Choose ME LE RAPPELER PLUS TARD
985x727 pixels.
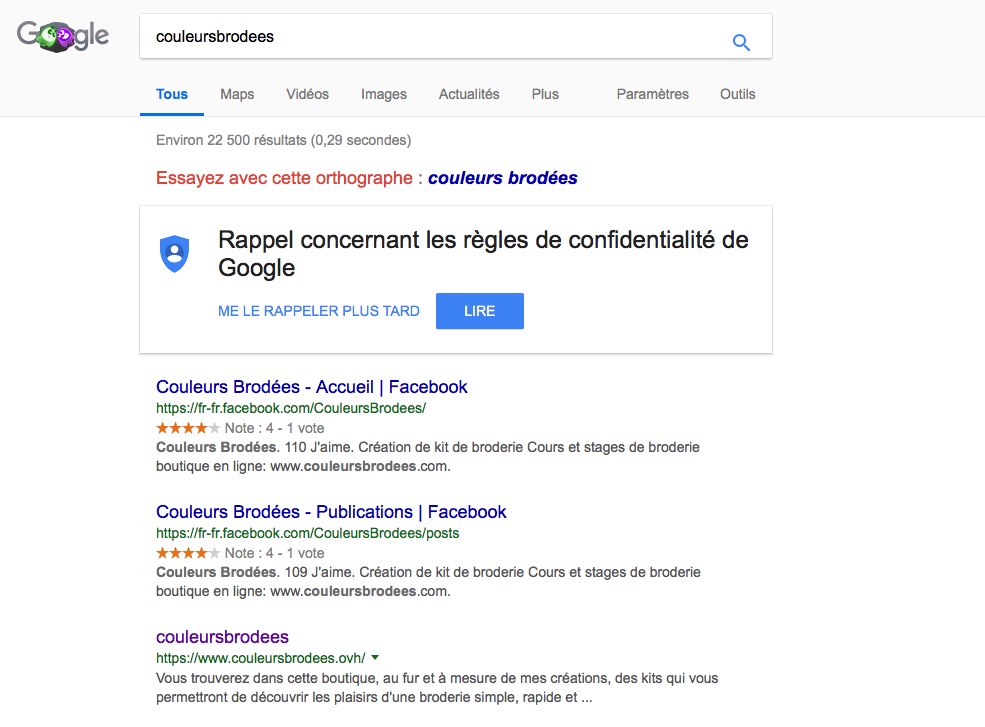pos(318,311)
